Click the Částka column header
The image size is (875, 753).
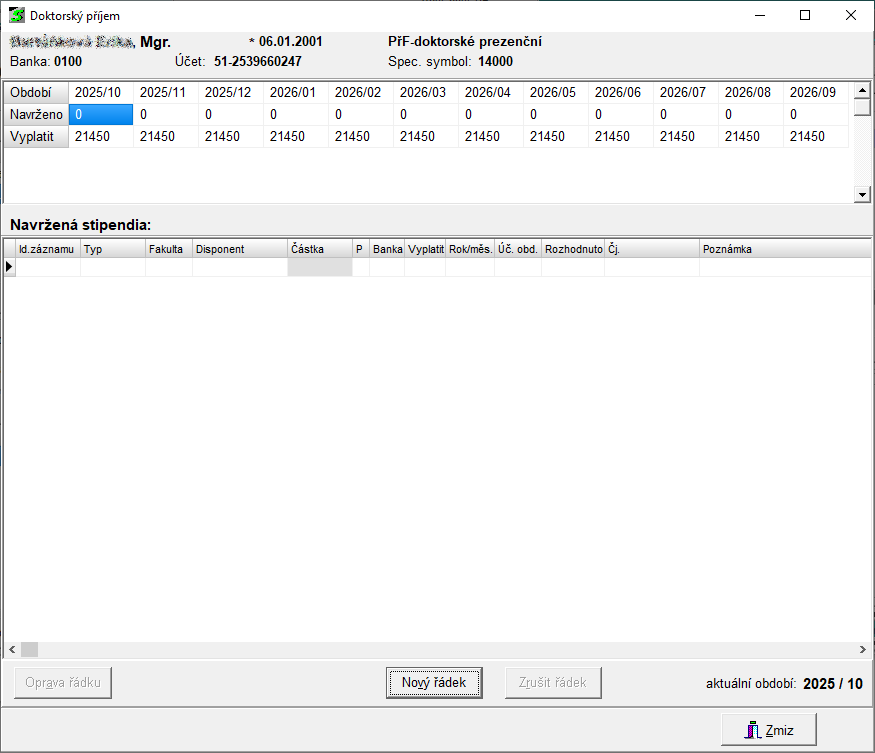(x=319, y=249)
